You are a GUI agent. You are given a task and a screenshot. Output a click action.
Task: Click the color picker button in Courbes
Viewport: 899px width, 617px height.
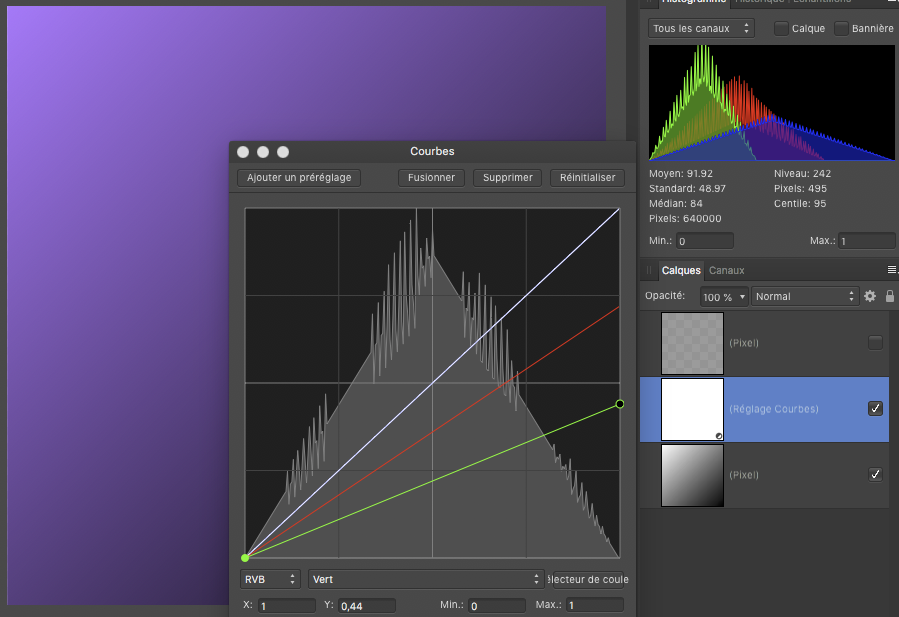point(588,579)
